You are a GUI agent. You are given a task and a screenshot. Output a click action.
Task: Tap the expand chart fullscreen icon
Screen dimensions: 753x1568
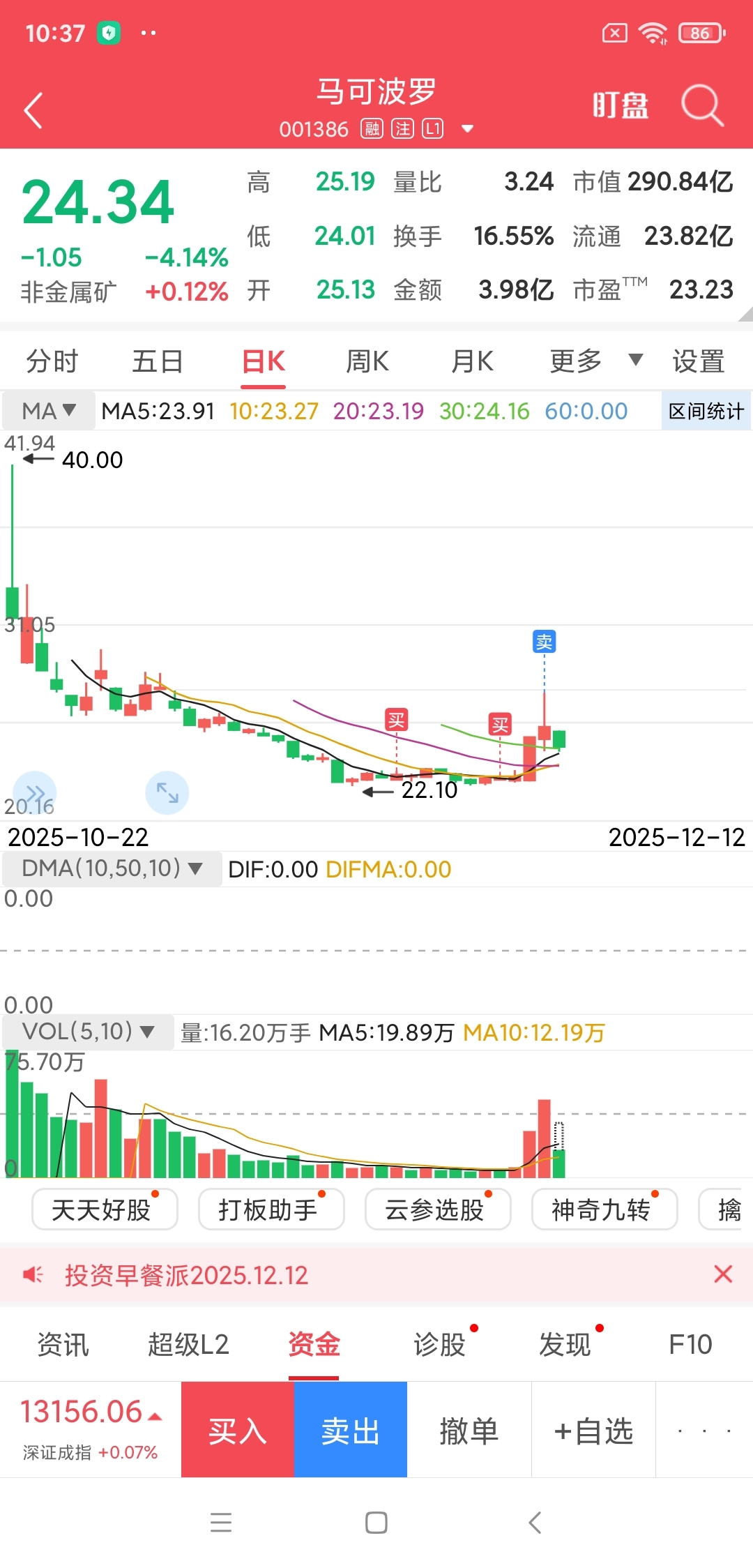(x=167, y=792)
